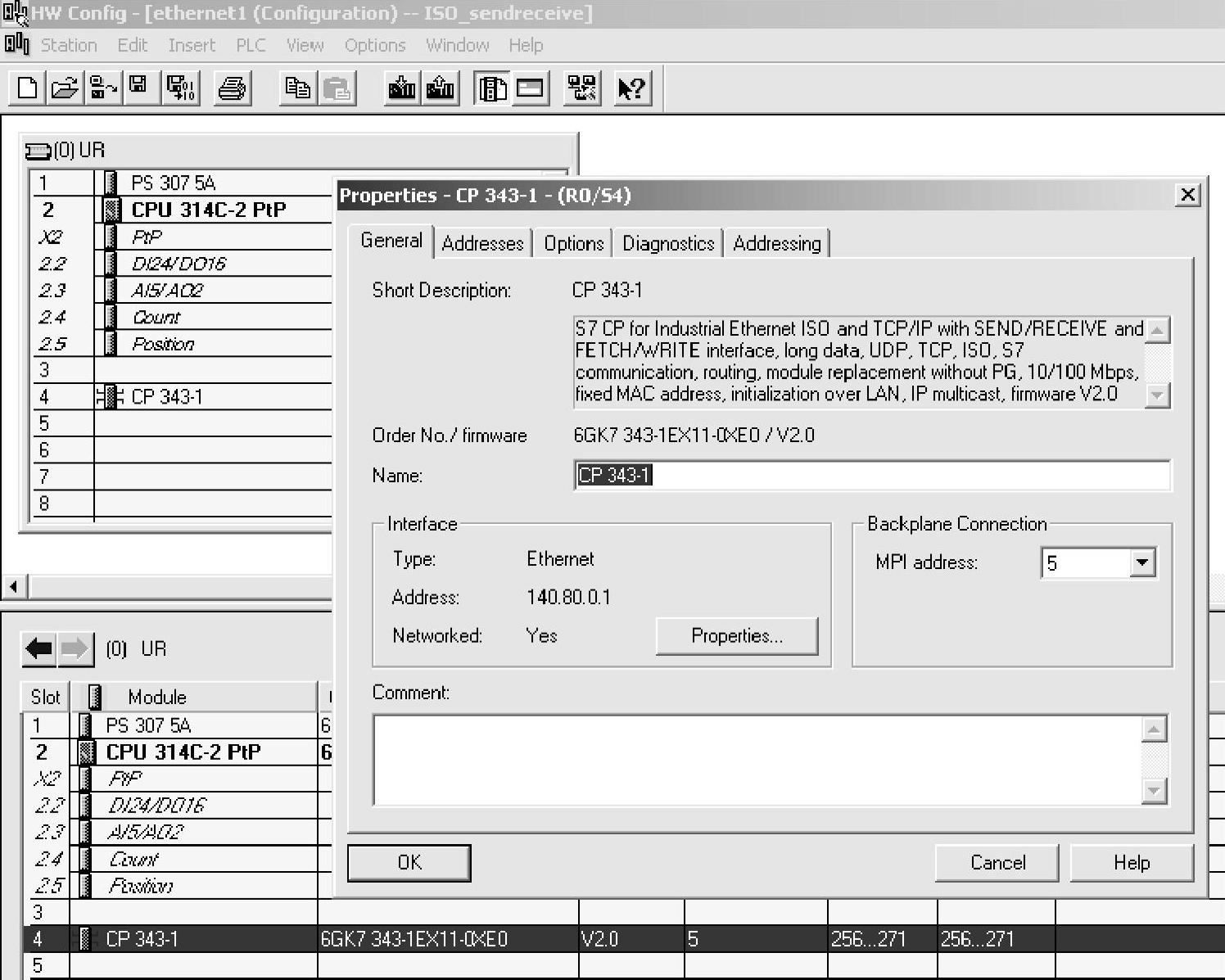This screenshot has height=980, width=1225.
Task: Switch to the Addresses tab
Action: coord(482,243)
